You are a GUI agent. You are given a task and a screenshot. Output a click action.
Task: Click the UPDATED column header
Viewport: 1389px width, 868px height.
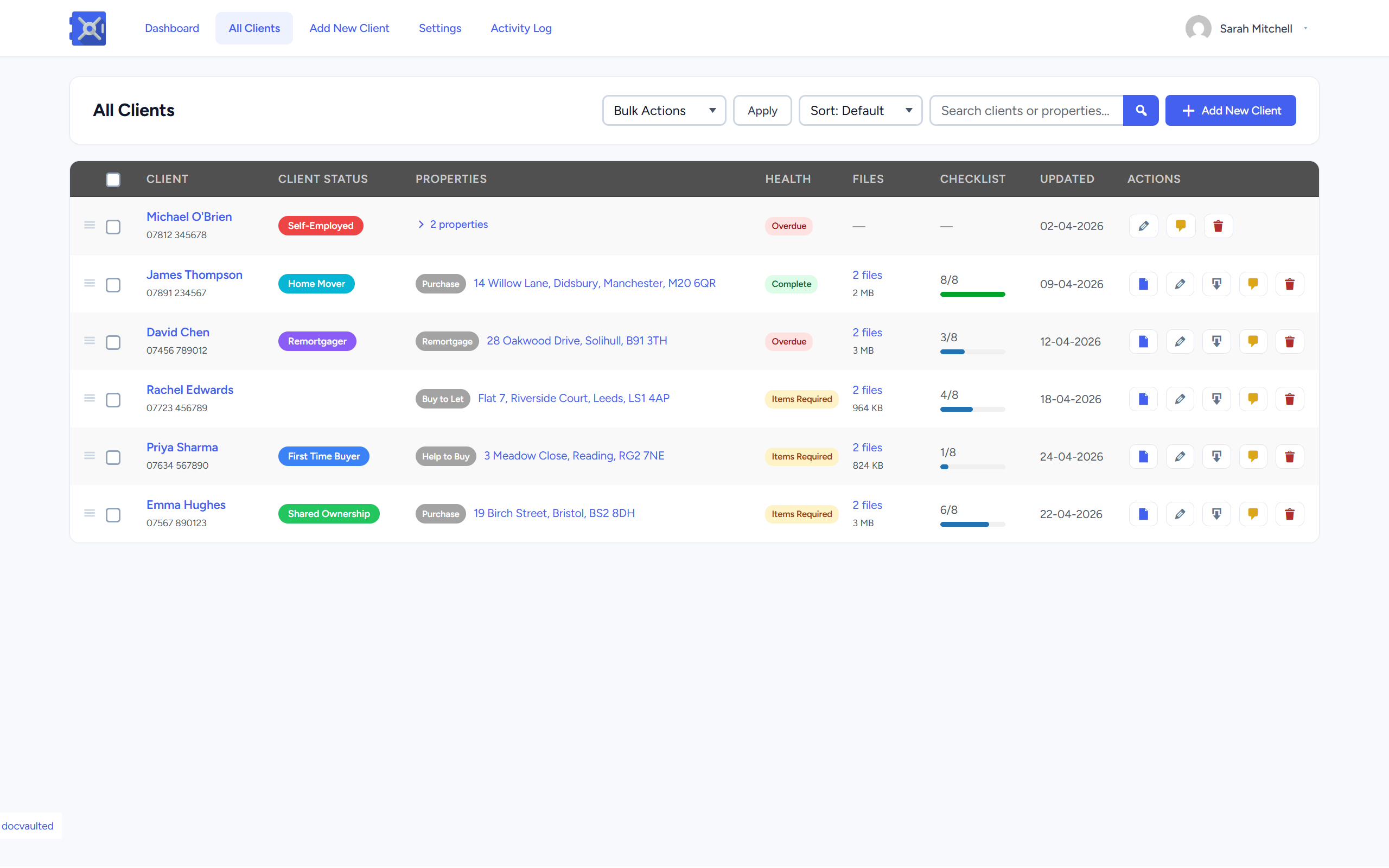pos(1067,179)
